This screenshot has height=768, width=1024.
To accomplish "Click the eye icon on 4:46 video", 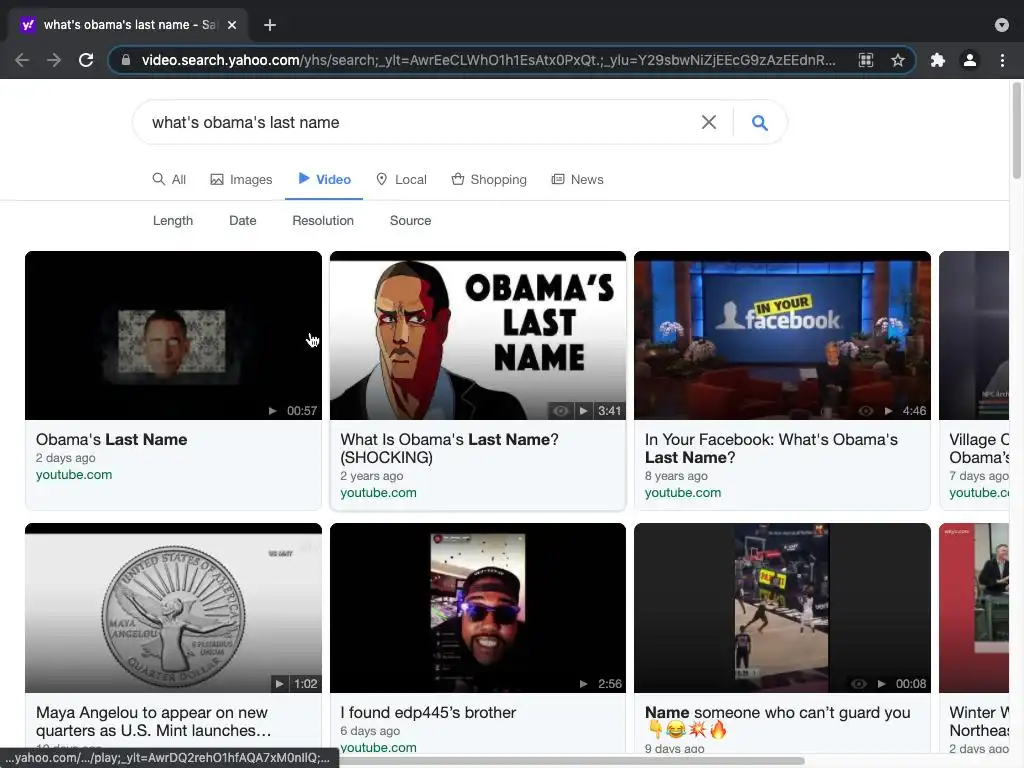I will [865, 411].
